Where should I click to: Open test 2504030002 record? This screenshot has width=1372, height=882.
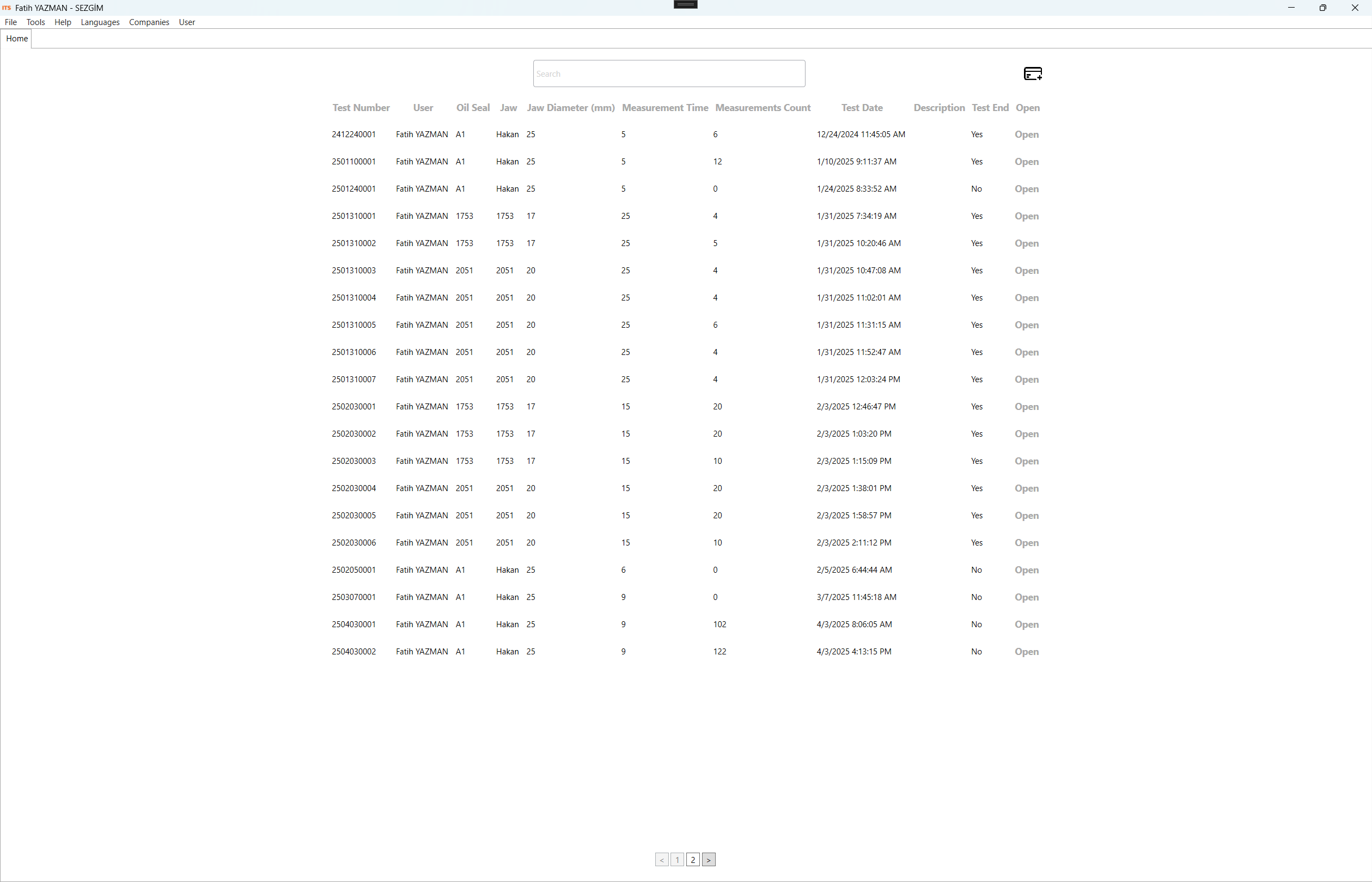coord(1026,652)
